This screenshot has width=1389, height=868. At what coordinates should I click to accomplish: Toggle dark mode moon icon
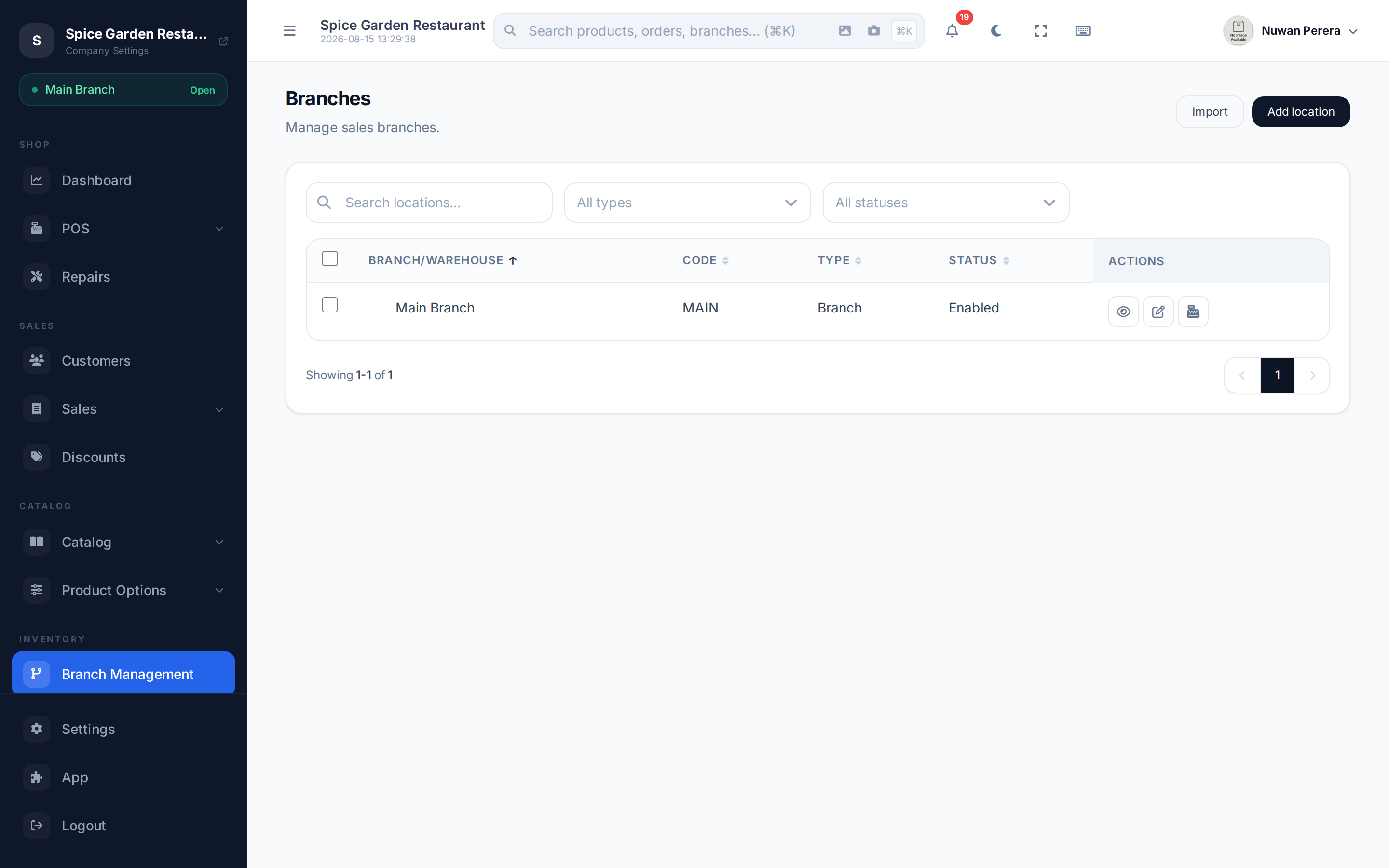tap(996, 30)
